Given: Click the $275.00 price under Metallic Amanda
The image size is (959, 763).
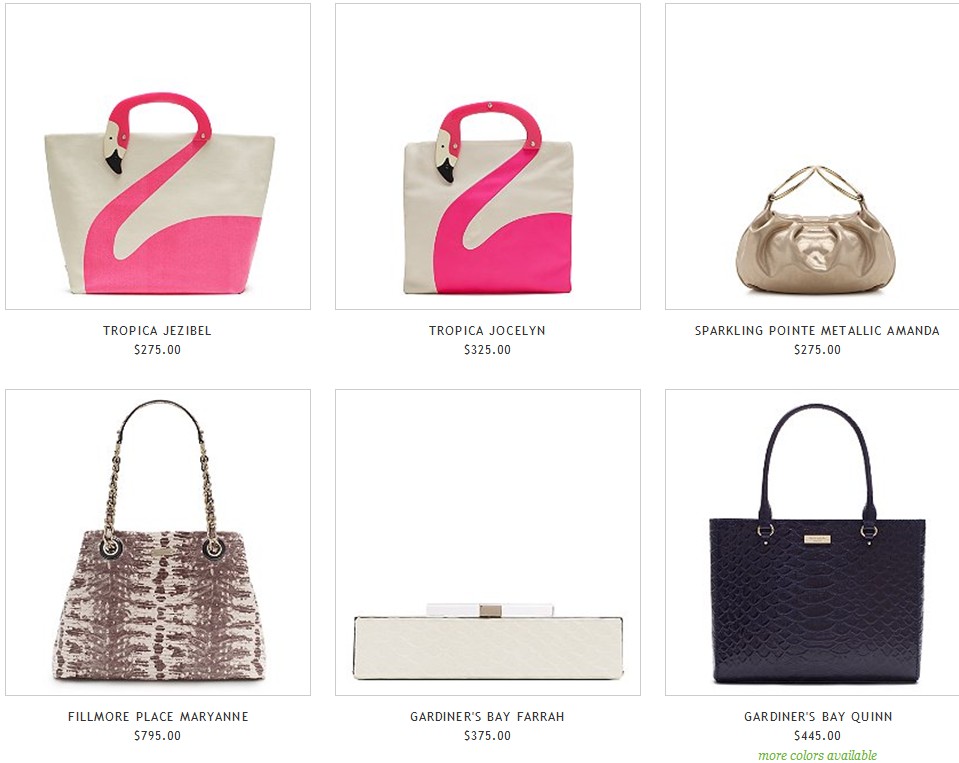Looking at the screenshot, I should click(x=818, y=350).
